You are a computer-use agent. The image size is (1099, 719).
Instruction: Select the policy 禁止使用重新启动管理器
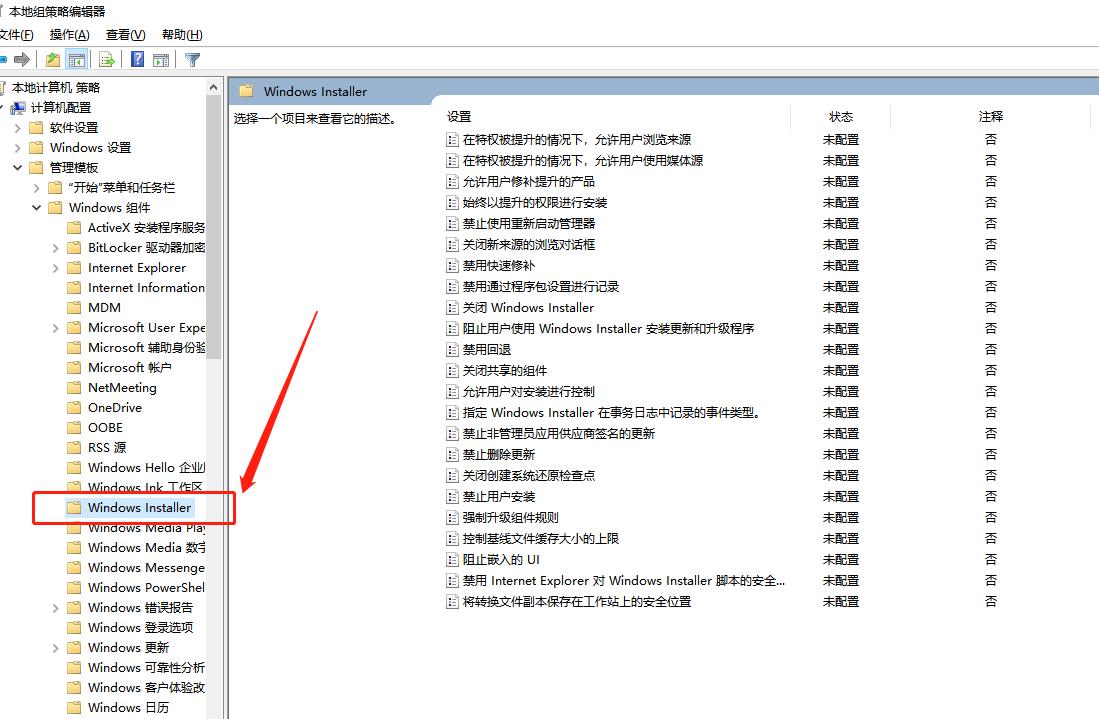[528, 224]
